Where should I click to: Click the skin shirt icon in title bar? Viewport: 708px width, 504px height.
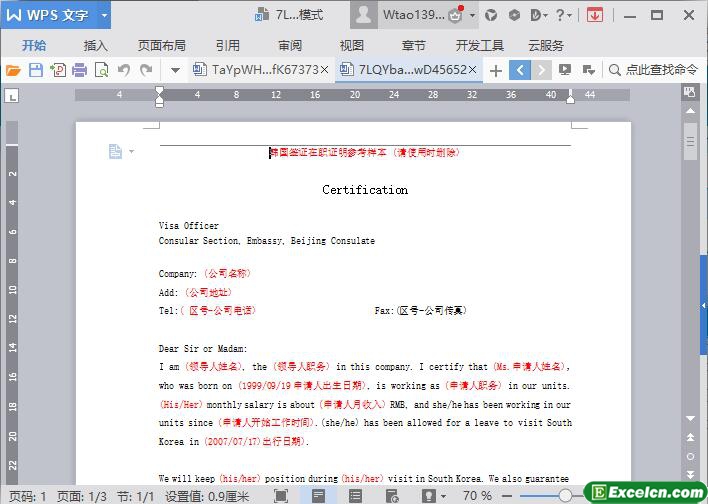491,15
